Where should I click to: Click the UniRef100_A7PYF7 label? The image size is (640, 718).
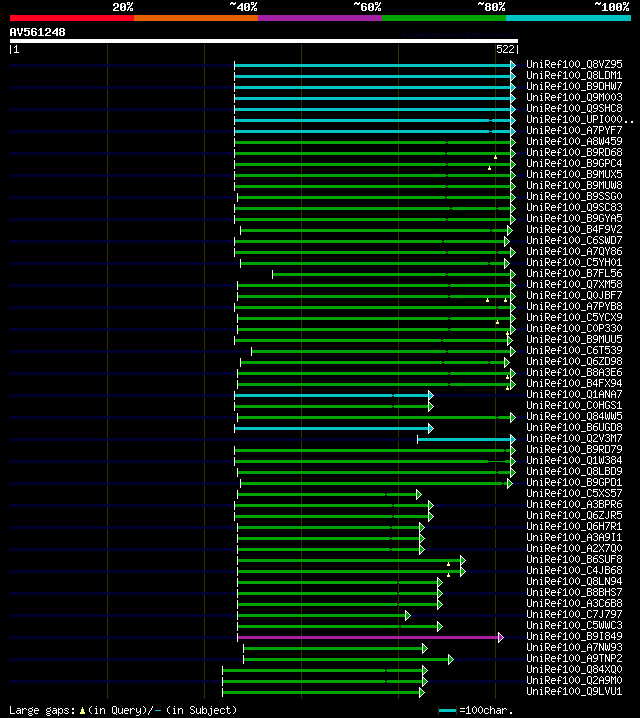574,130
